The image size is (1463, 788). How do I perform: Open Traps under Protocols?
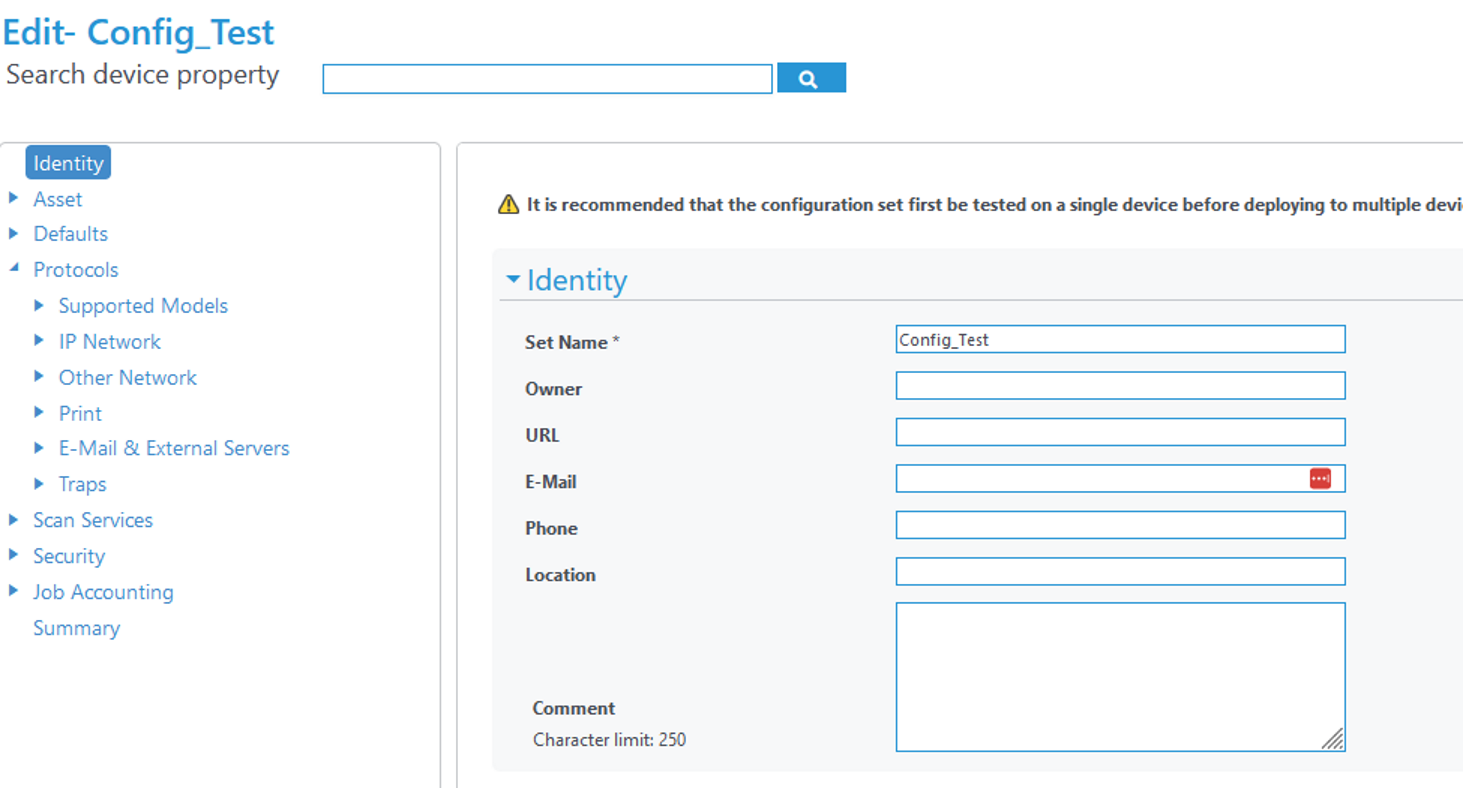[82, 485]
